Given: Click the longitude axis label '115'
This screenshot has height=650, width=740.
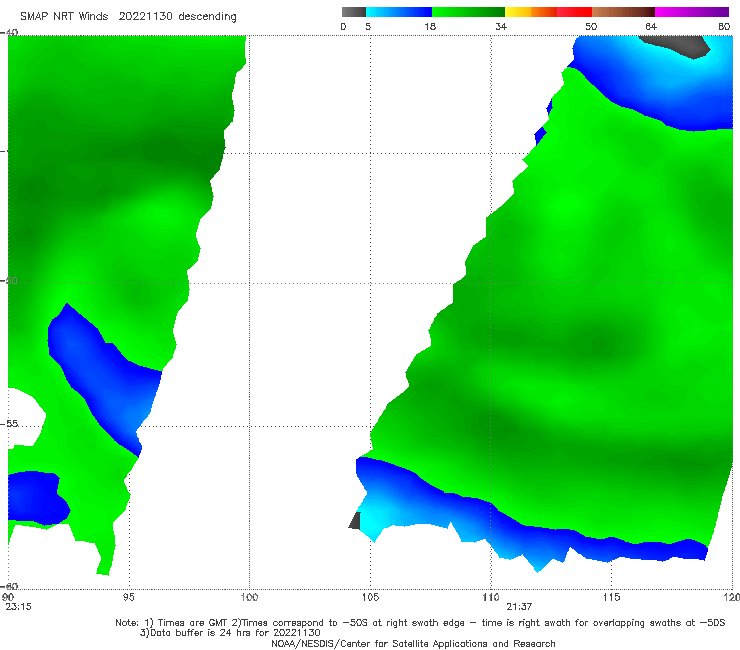Looking at the screenshot, I should (612, 598).
